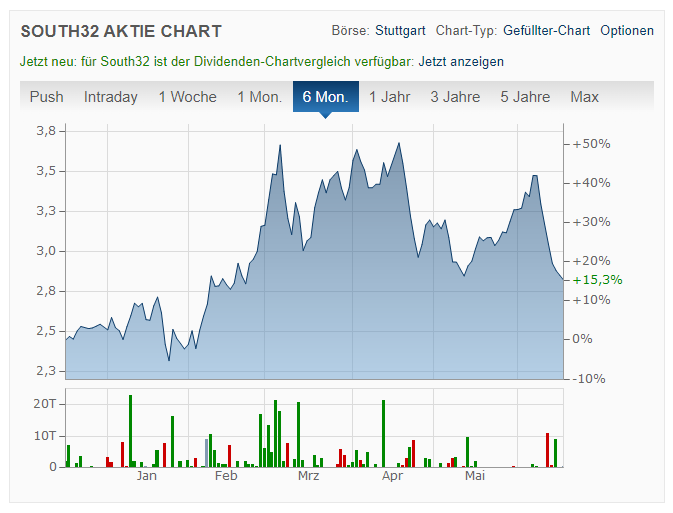The image size is (673, 513).
Task: Click the 3,8 price axis label
Action: (46, 131)
